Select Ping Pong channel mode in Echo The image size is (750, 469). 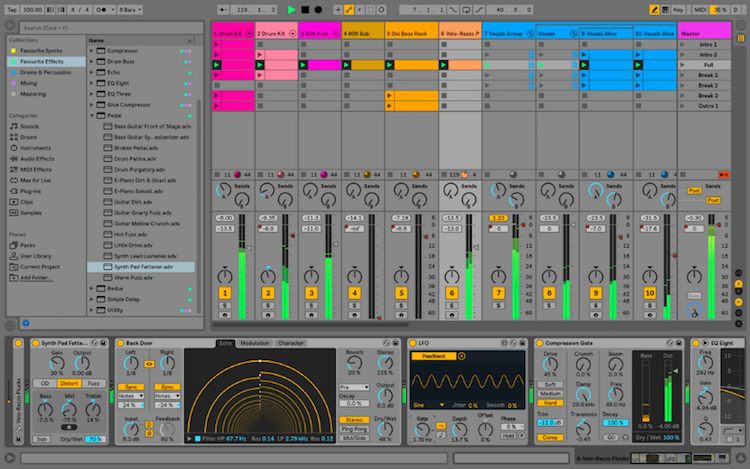[x=354, y=429]
